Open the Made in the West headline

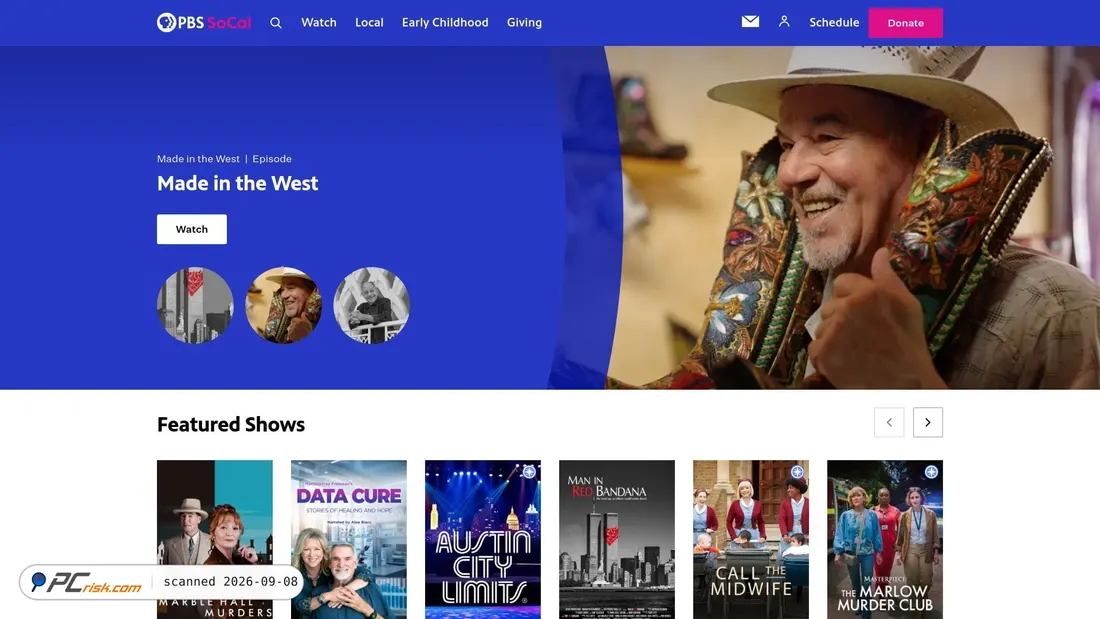[x=237, y=183]
